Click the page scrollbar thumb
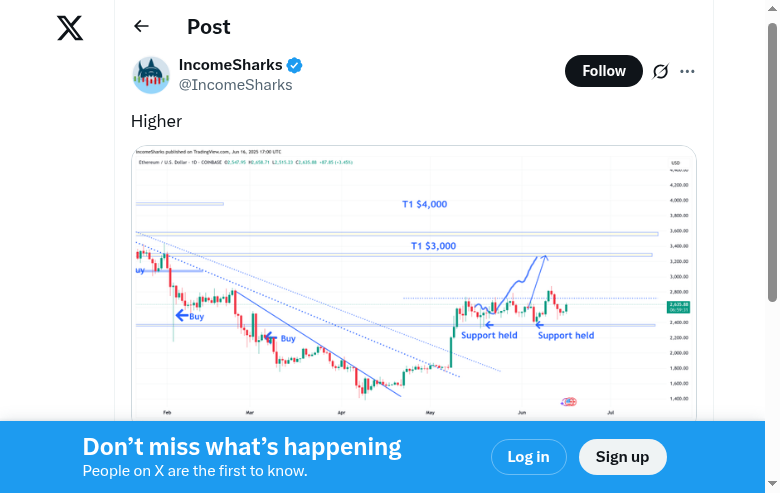This screenshot has width=780, height=493. 772,160
